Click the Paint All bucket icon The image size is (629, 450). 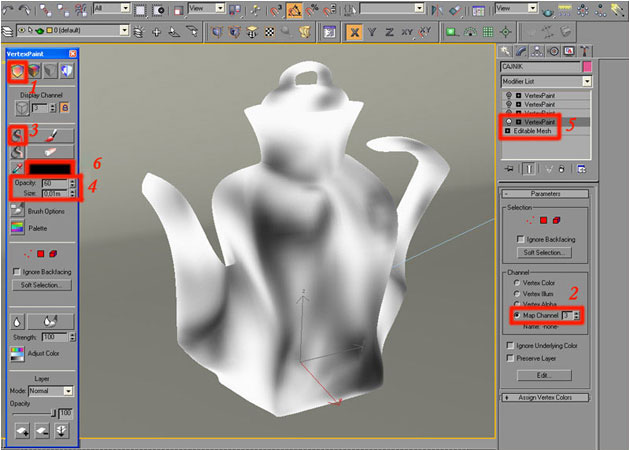18,132
